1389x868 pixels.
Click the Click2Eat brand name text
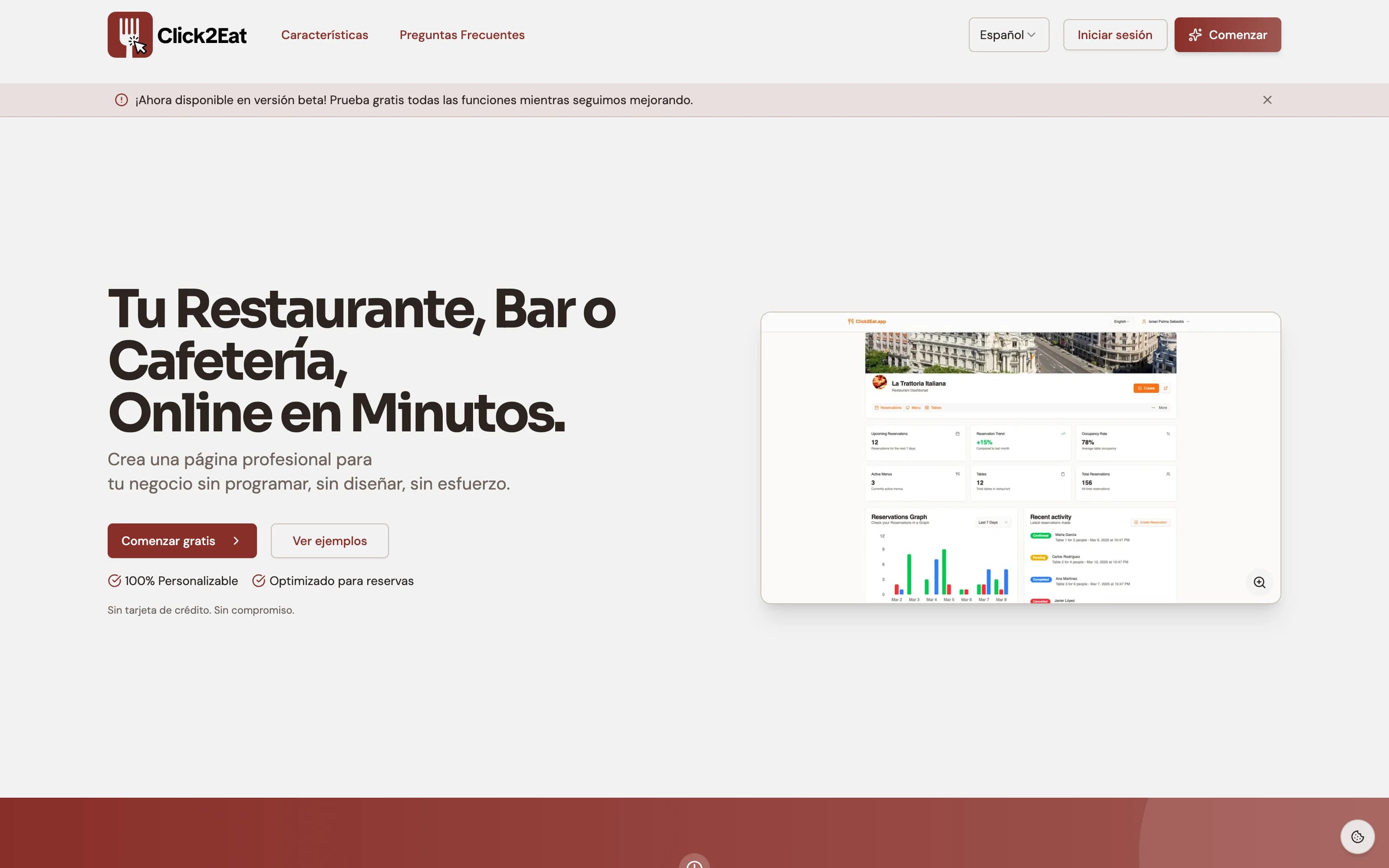[x=201, y=36]
